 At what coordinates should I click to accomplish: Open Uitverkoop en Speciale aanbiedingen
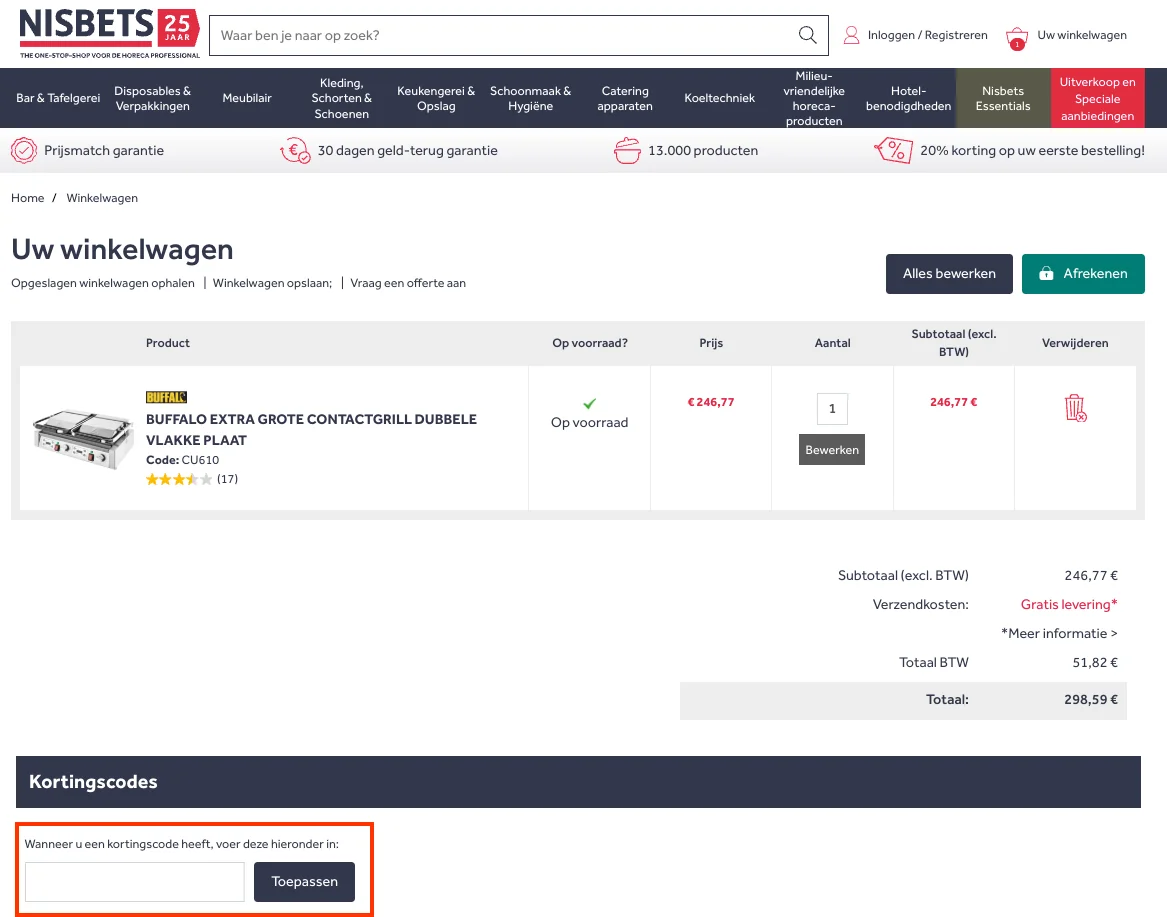(1097, 98)
